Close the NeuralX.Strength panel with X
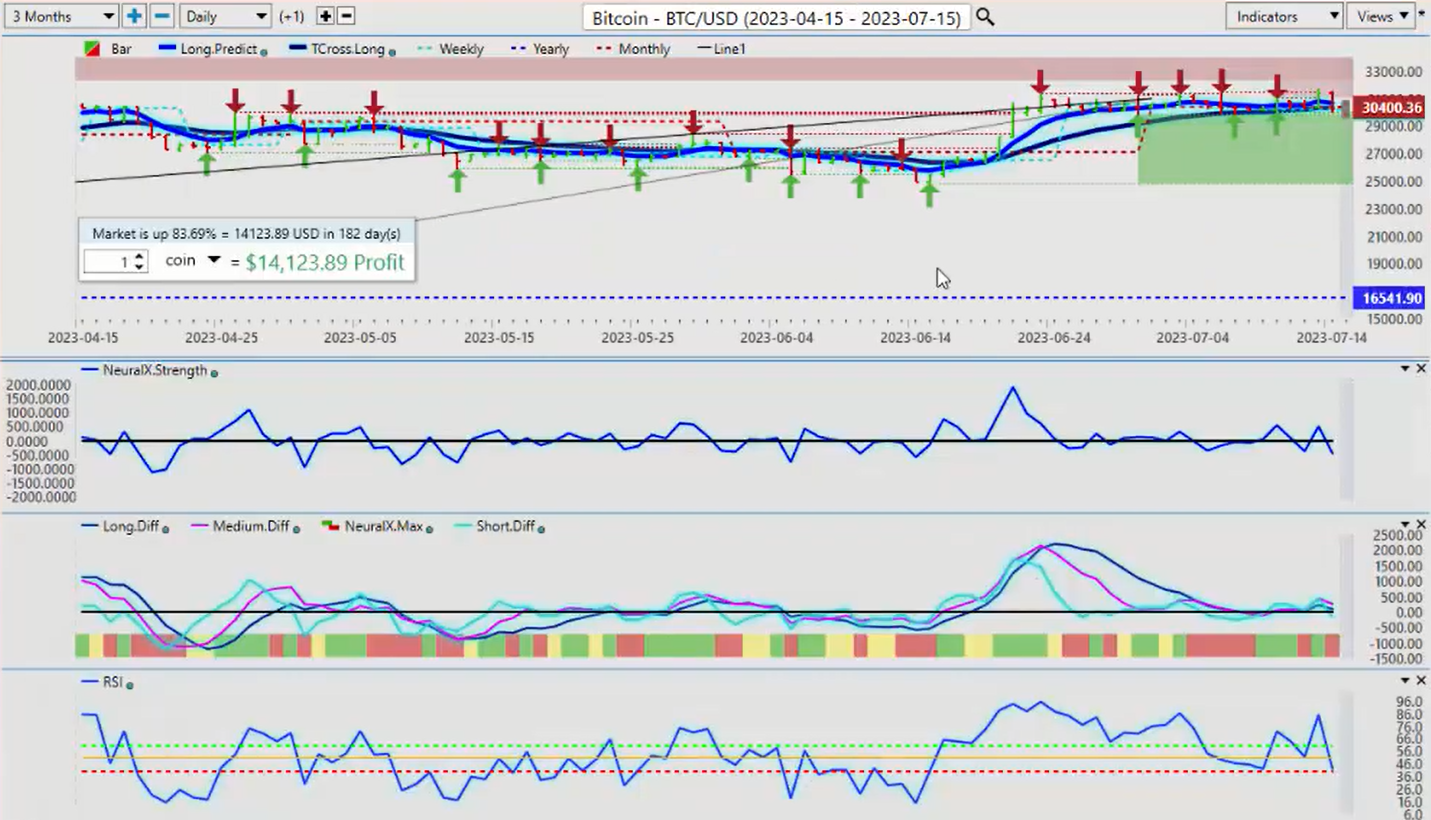This screenshot has height=820, width=1431. tap(1421, 369)
